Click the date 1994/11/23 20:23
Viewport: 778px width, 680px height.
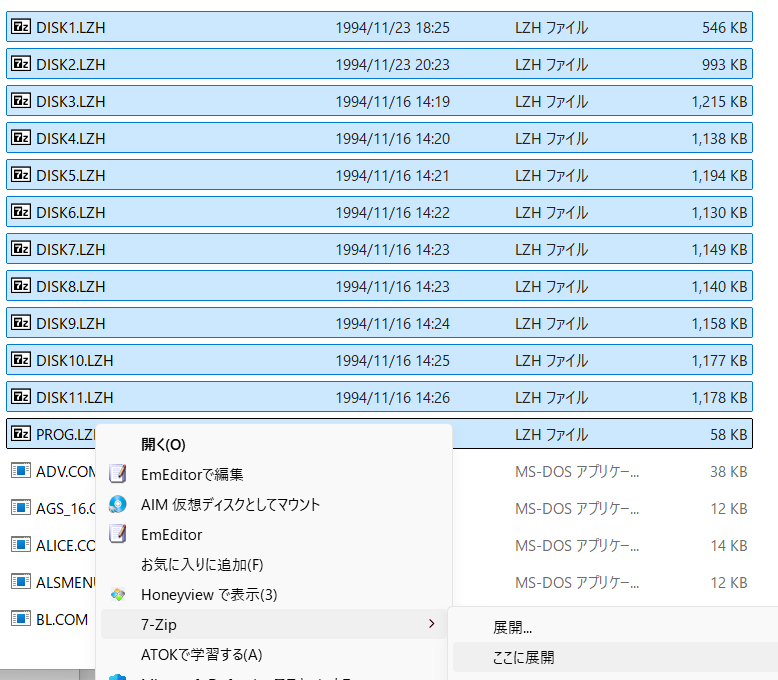click(x=392, y=65)
